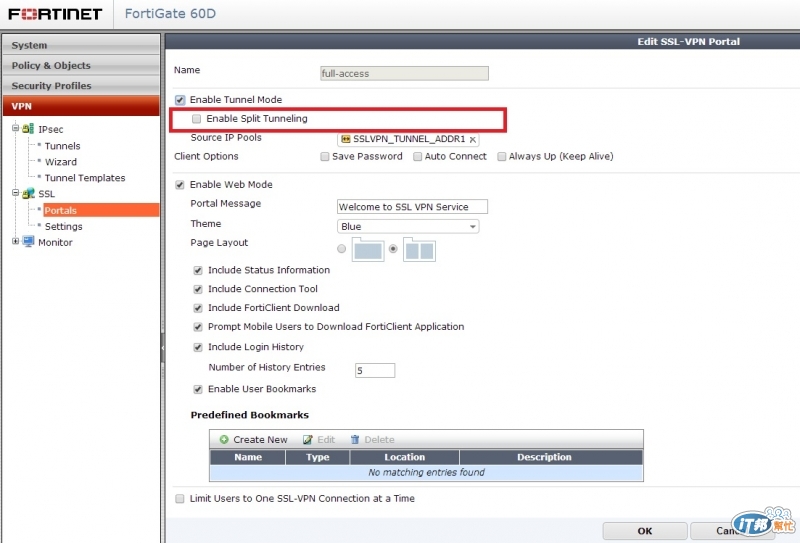
Task: Click the Fortinet logo
Action: 55,14
